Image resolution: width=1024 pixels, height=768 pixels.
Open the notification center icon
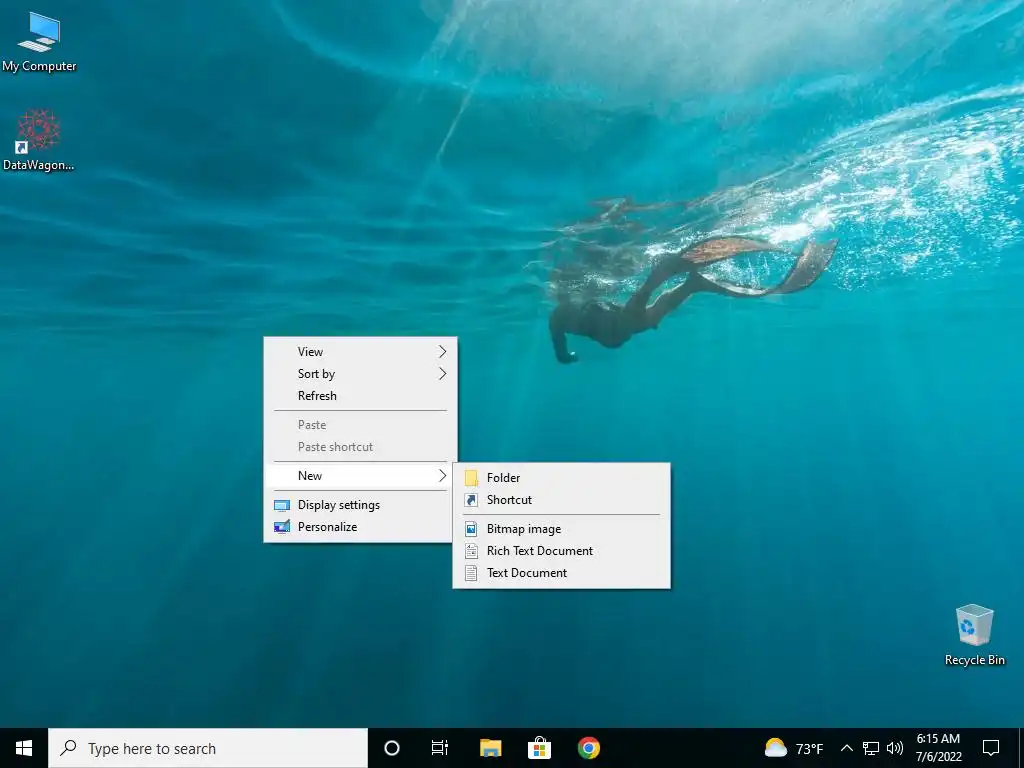click(x=991, y=748)
